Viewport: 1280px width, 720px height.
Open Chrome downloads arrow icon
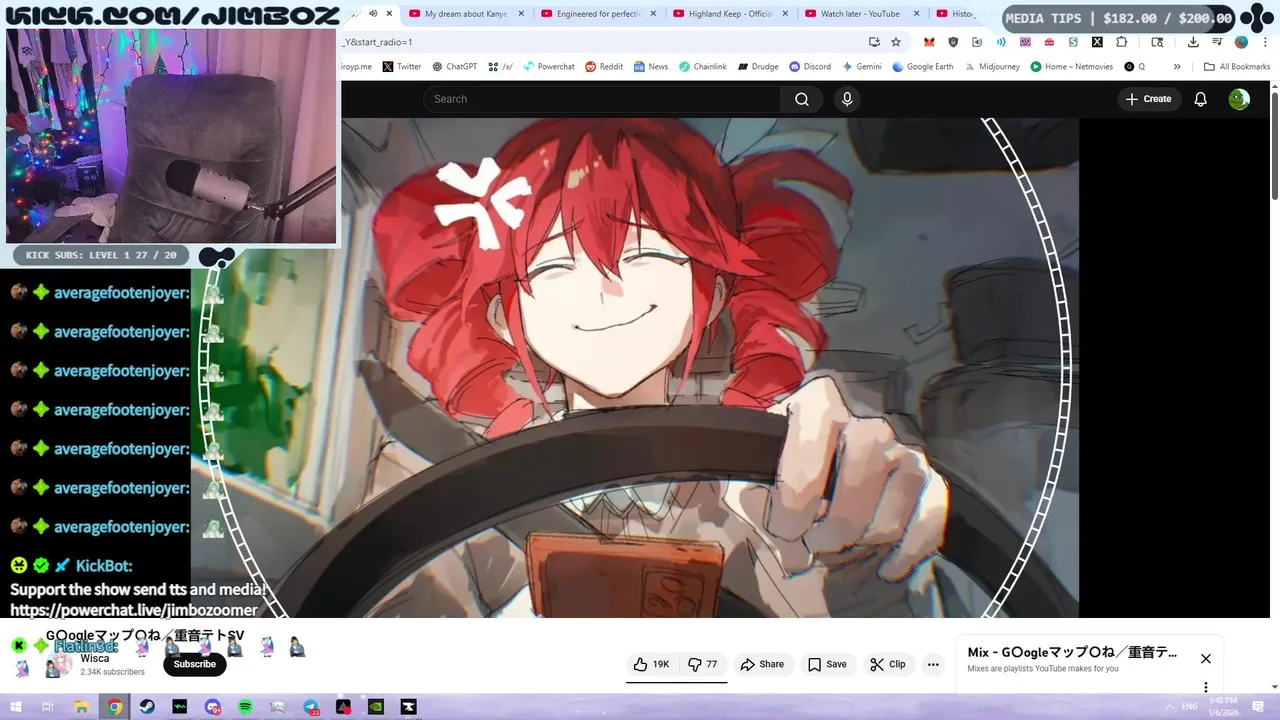point(1193,42)
